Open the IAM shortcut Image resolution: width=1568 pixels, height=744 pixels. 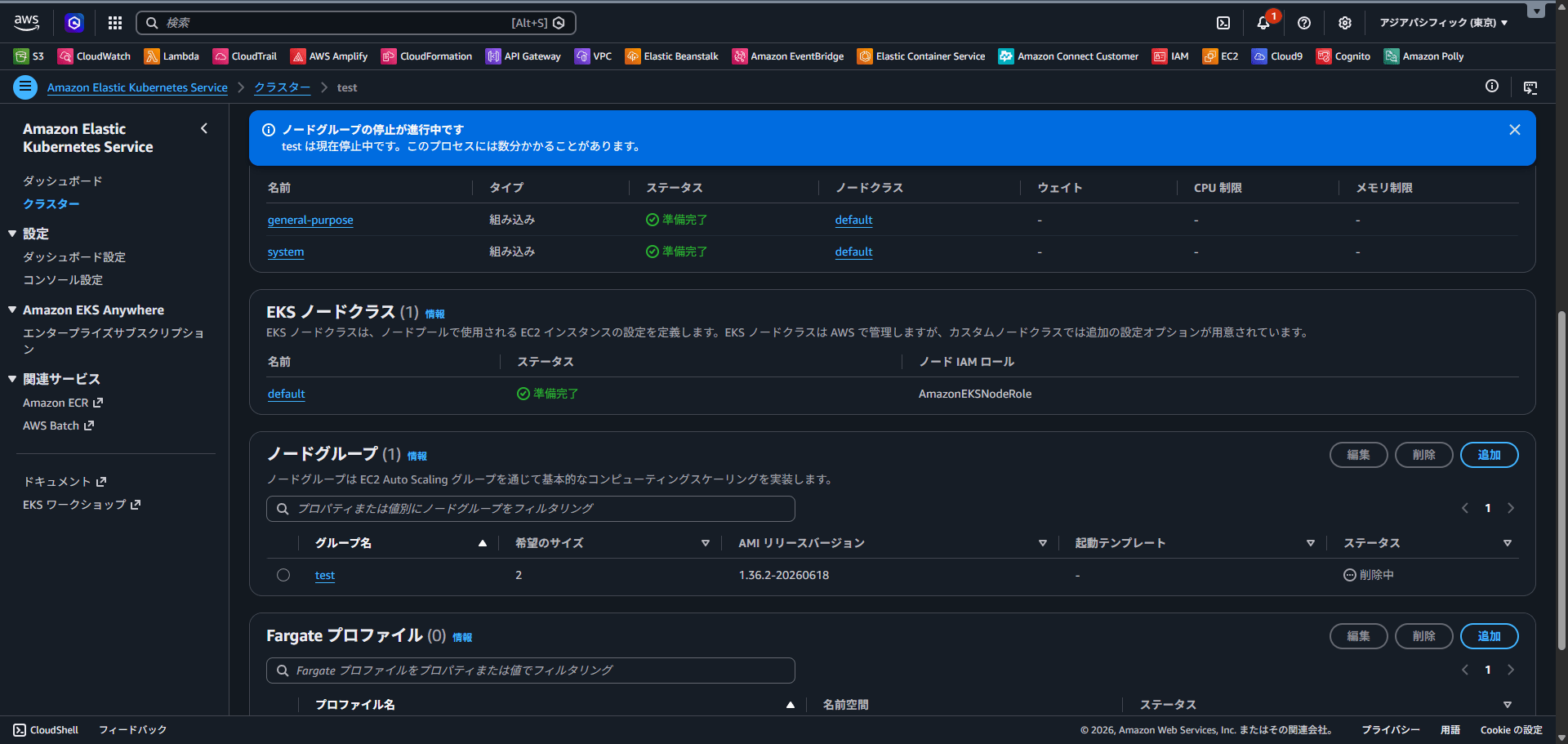click(1170, 56)
